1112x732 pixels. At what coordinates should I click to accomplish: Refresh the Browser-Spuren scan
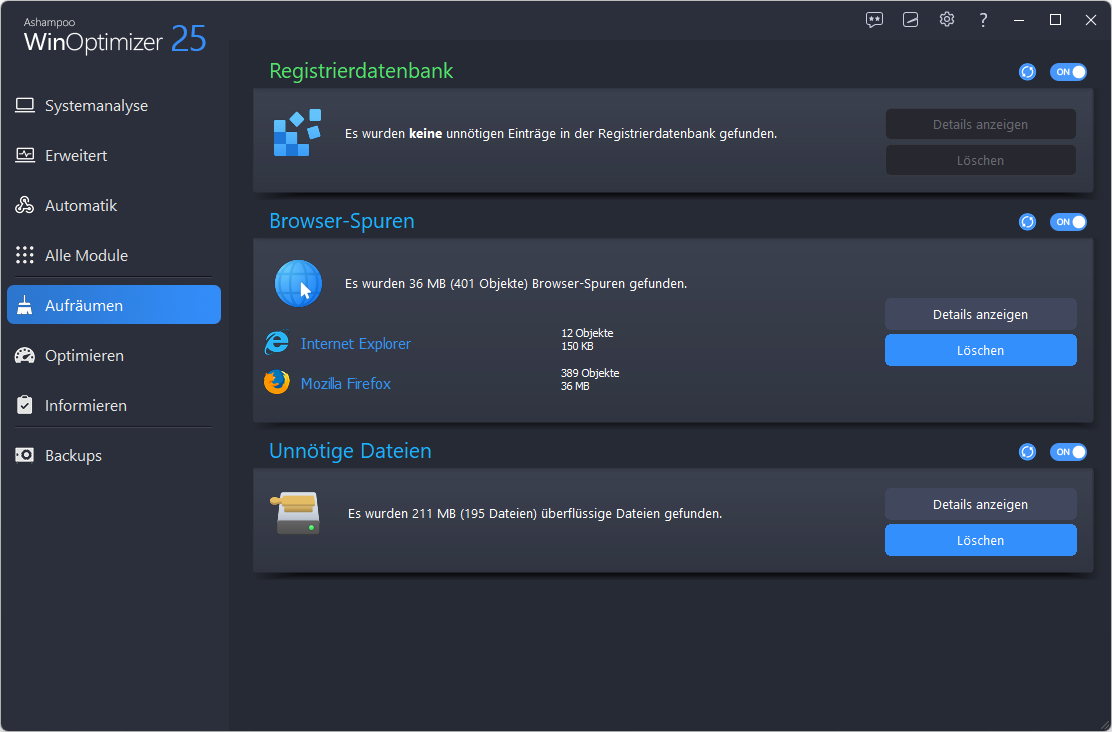1027,222
